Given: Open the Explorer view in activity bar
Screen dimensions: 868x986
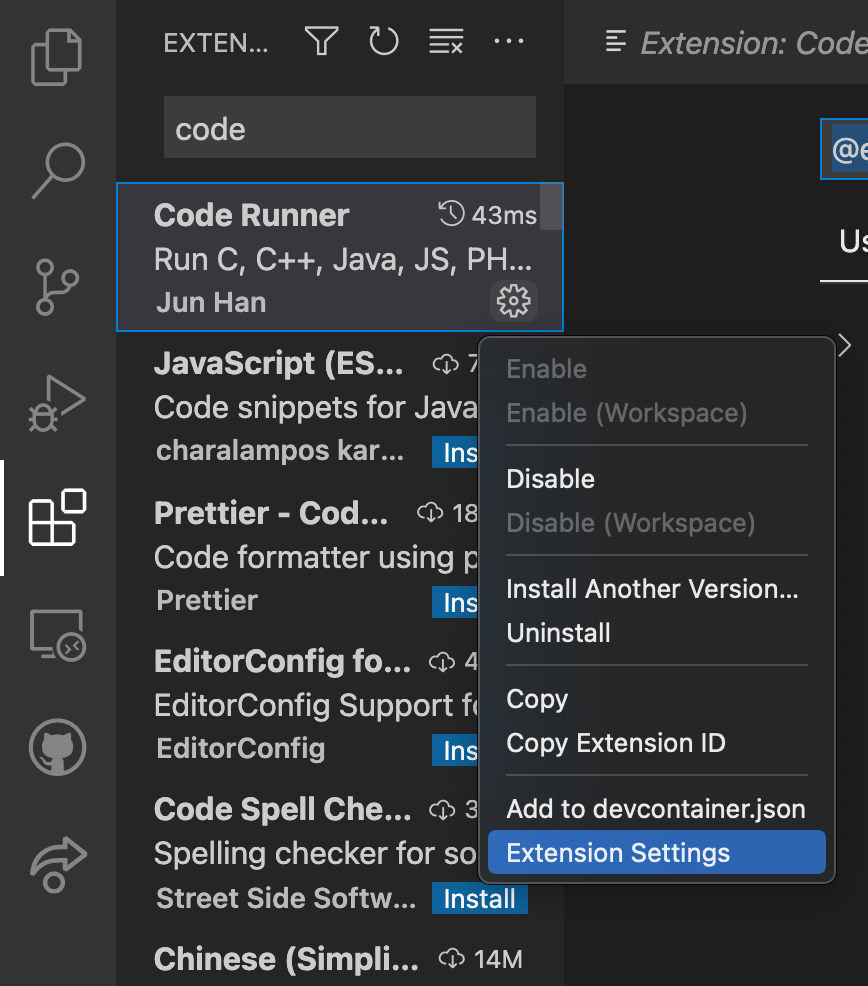Looking at the screenshot, I should (57, 57).
